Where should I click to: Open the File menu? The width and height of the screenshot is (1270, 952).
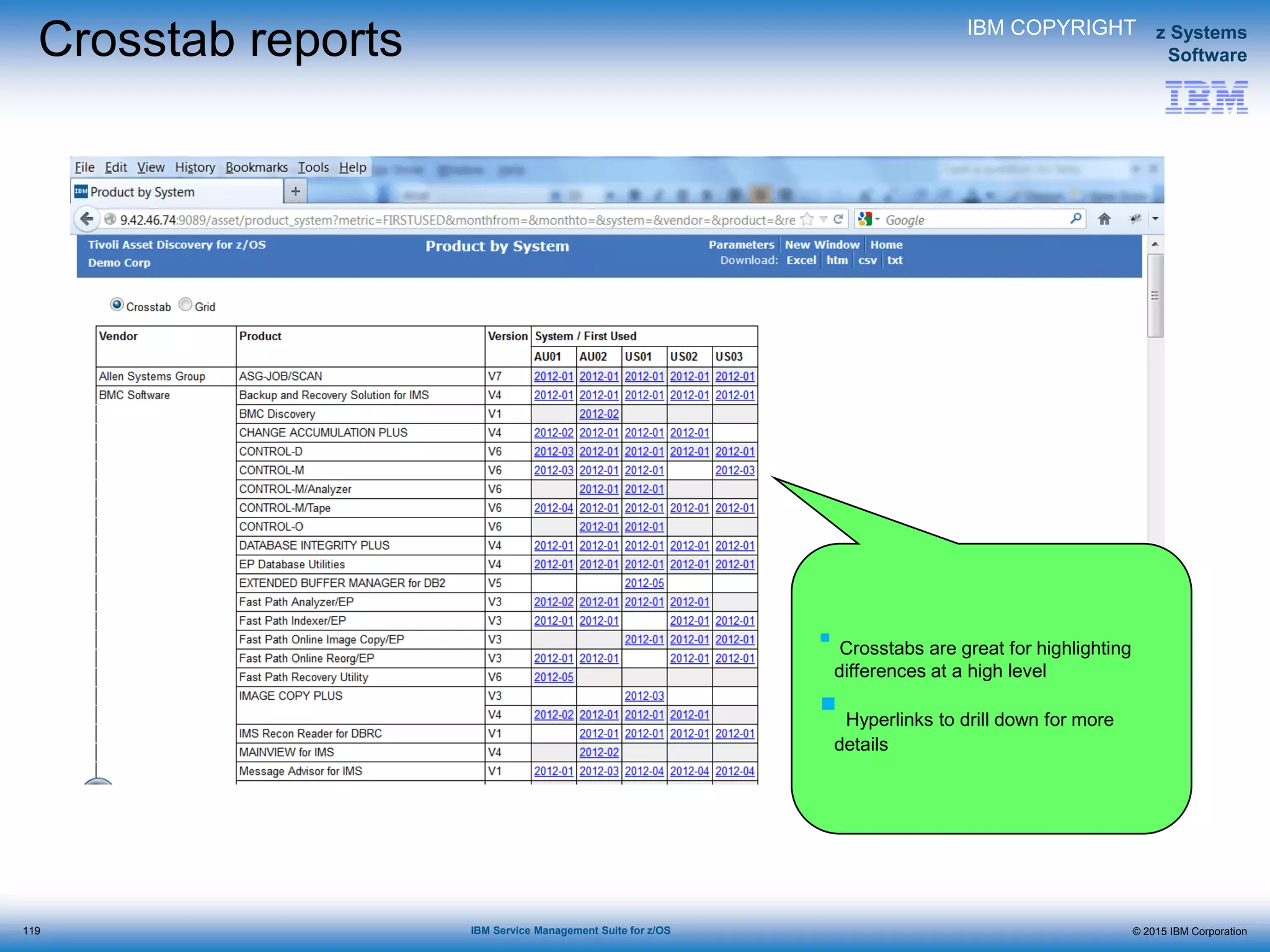click(84, 167)
